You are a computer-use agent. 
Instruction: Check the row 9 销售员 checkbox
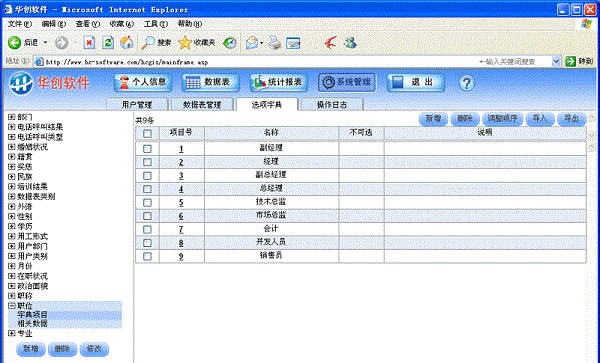(x=147, y=256)
